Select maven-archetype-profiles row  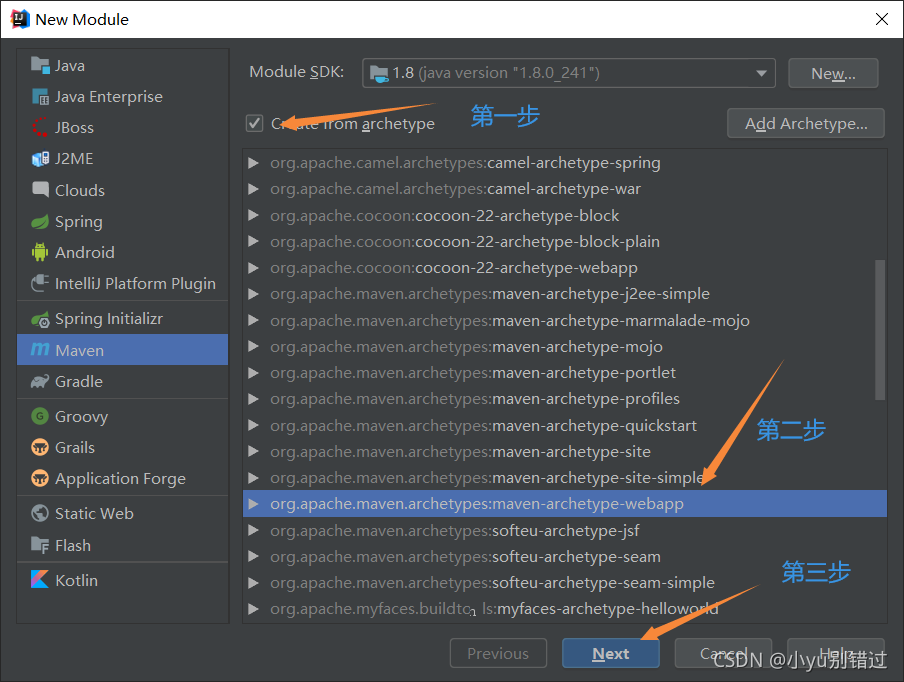(564, 399)
